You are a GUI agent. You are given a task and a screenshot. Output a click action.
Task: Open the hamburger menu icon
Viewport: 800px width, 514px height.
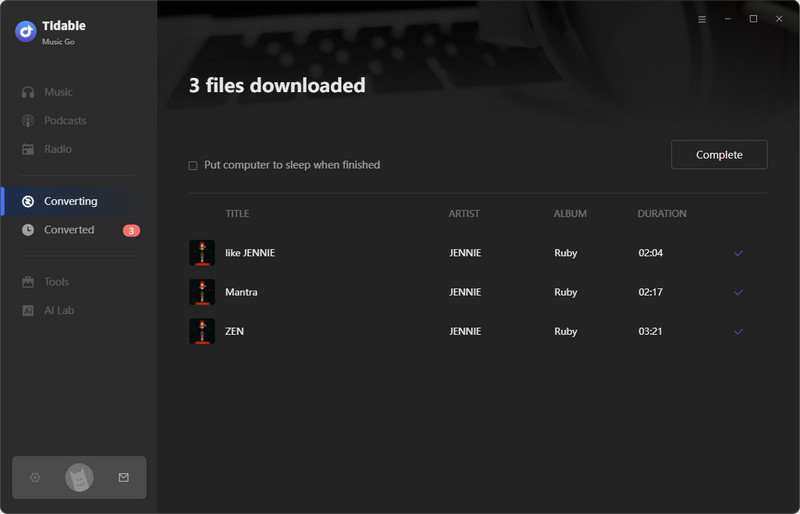(702, 19)
